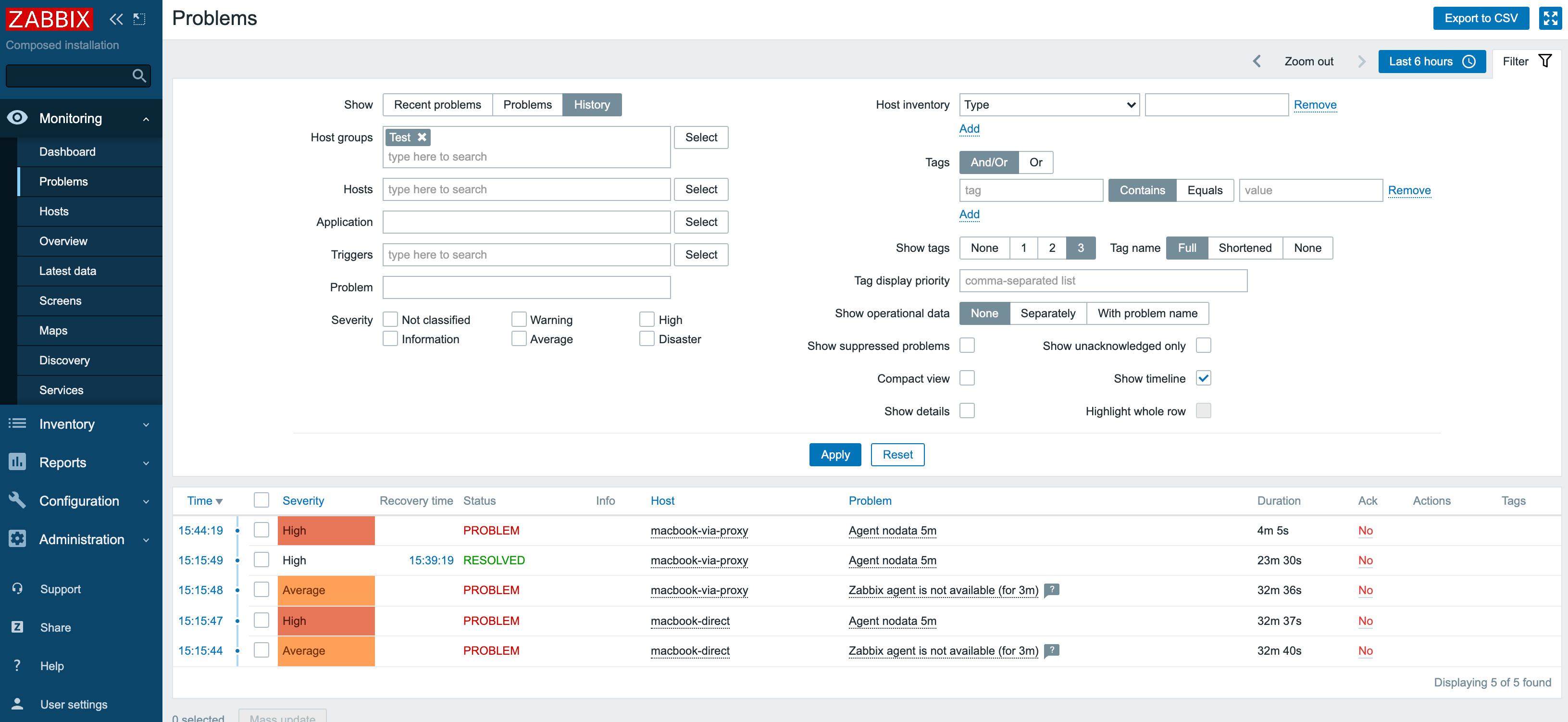Check the Average severity
The image size is (1568, 722).
coord(519,338)
